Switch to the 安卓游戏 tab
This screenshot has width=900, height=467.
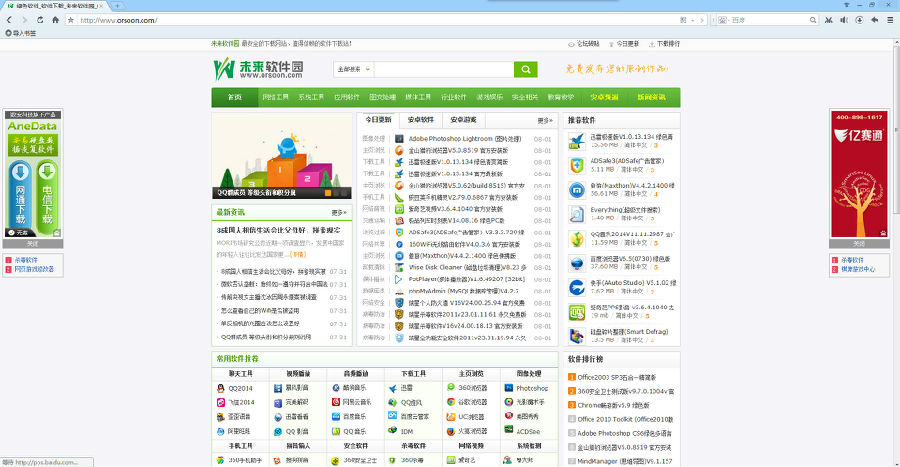point(463,120)
